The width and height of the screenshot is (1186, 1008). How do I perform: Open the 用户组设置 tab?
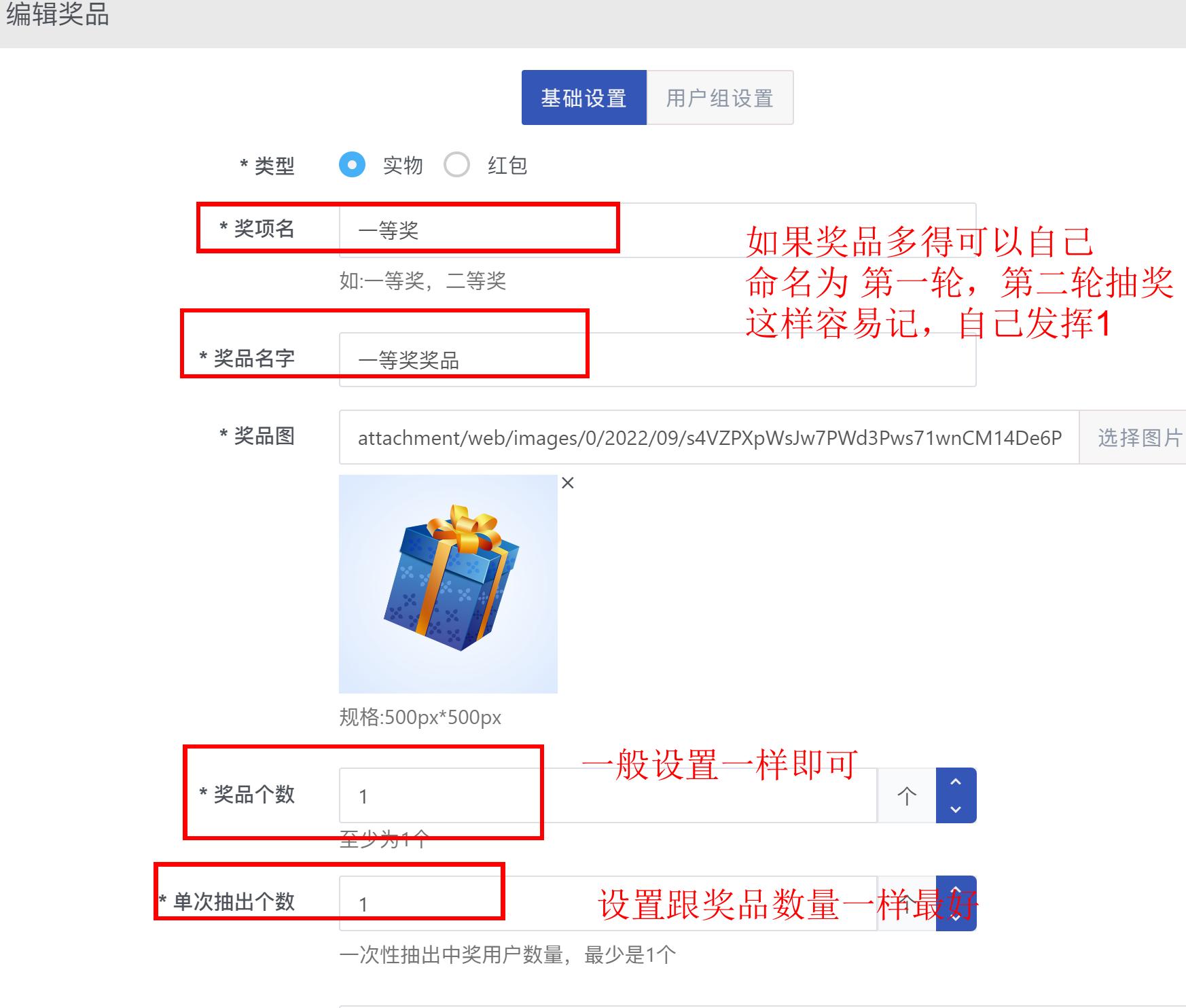point(720,98)
